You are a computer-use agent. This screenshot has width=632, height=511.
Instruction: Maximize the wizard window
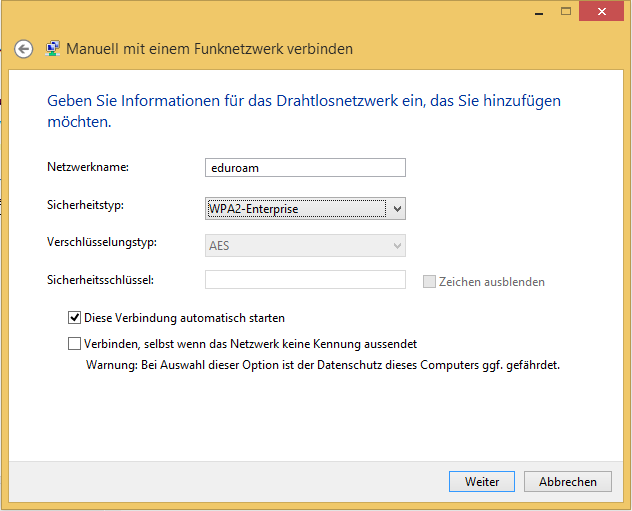coord(566,12)
